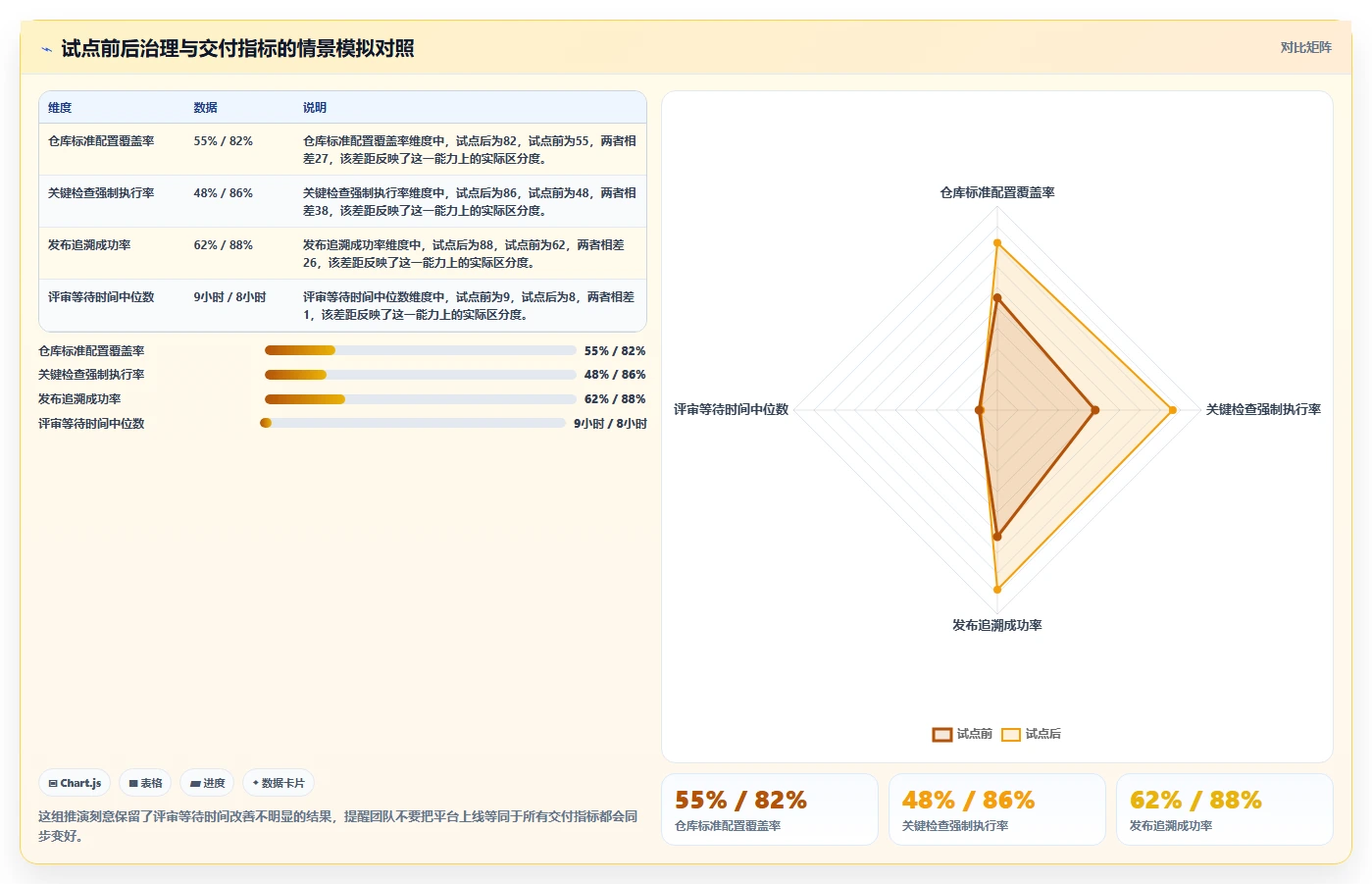Screen dimensions: 1372x884
Task: Click the point on 评审等待时间中位数 axis
Action: [x=980, y=410]
